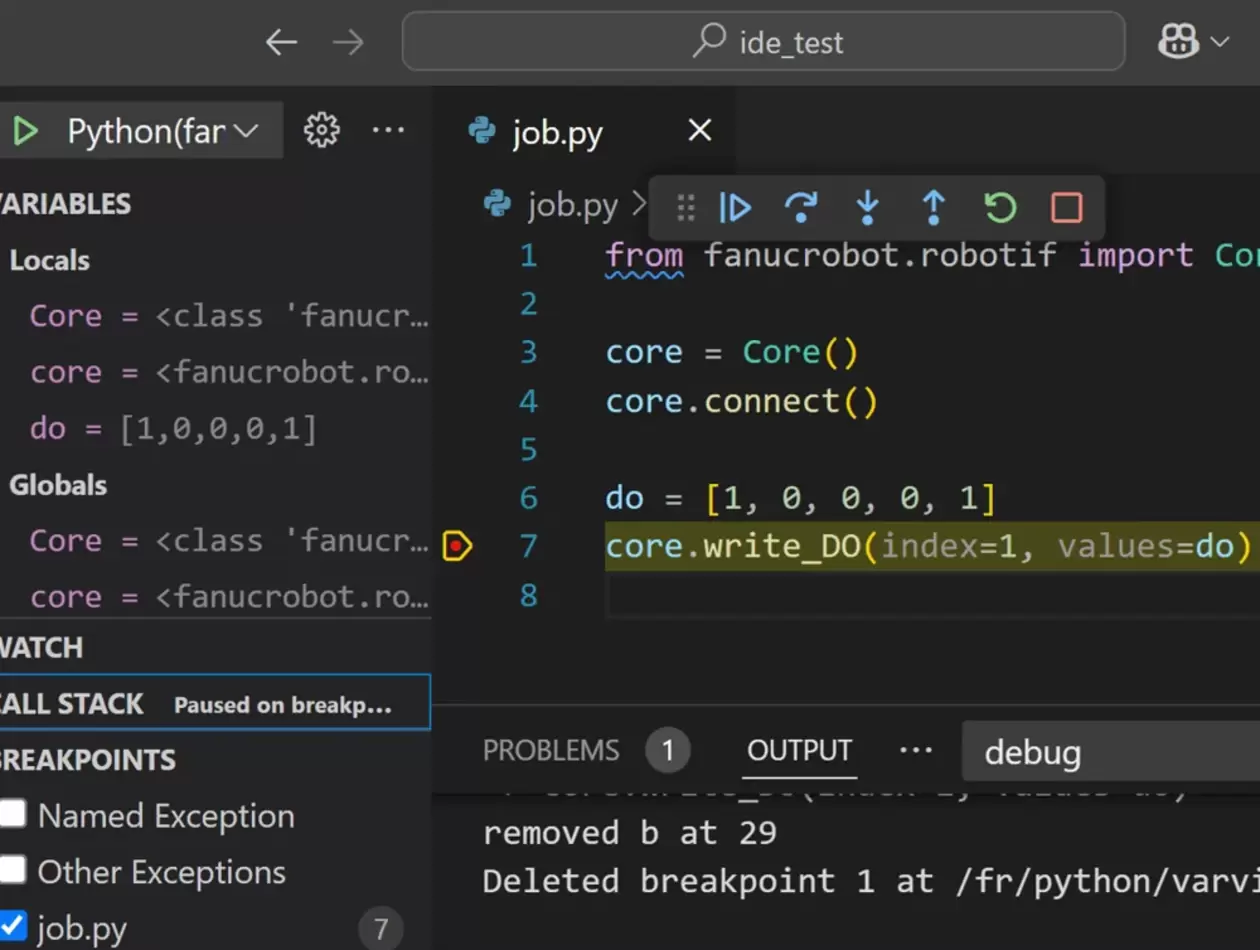Go forward with the right arrow
The image size is (1260, 950).
coord(348,42)
